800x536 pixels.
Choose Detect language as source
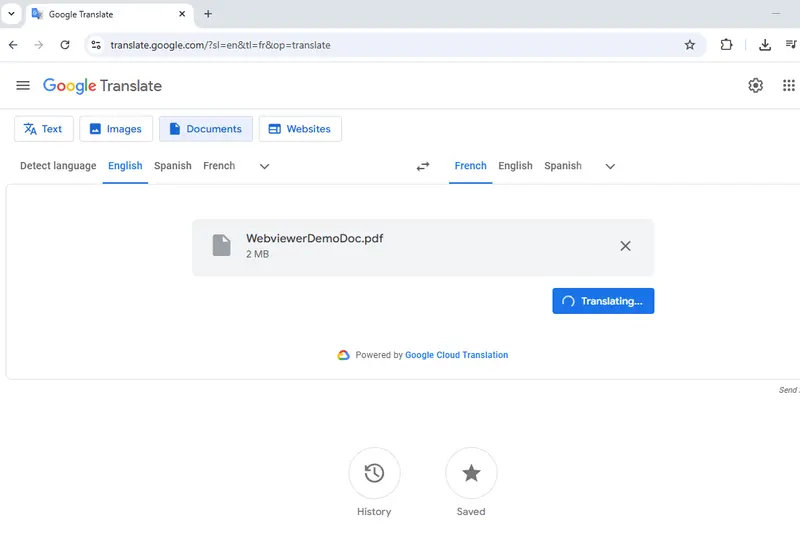click(58, 166)
